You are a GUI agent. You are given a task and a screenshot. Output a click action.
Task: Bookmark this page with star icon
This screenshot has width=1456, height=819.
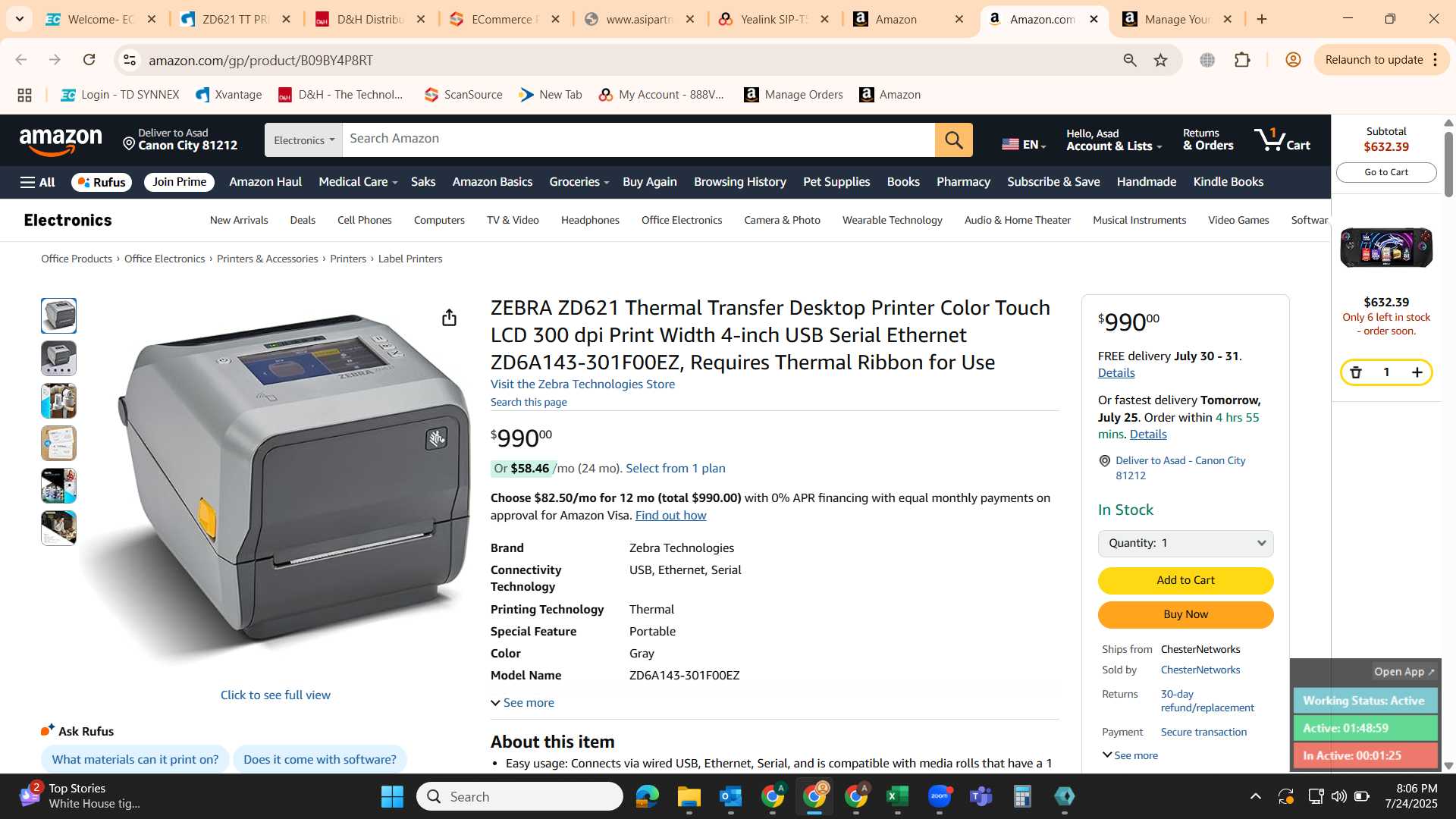click(x=1160, y=60)
